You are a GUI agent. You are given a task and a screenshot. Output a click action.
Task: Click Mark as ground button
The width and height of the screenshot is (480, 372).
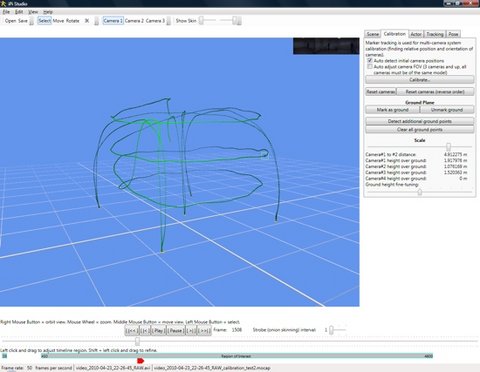coord(392,110)
